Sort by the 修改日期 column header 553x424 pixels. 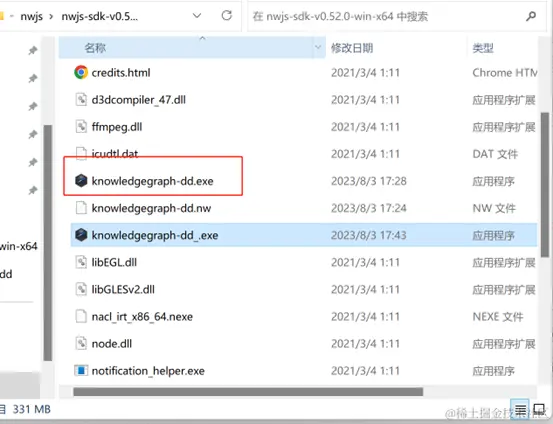coord(352,48)
